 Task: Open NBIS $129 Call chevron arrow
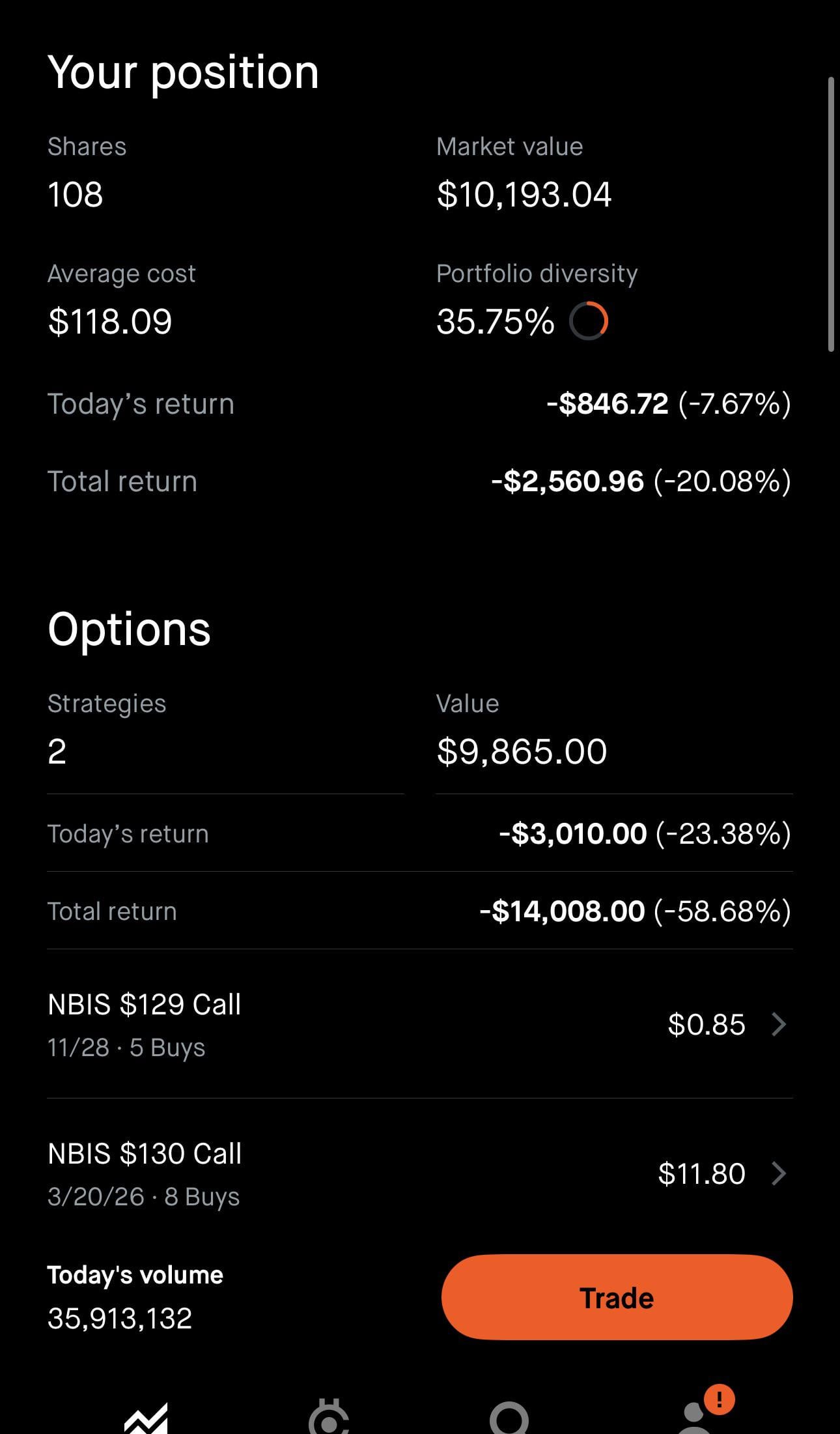point(779,1025)
